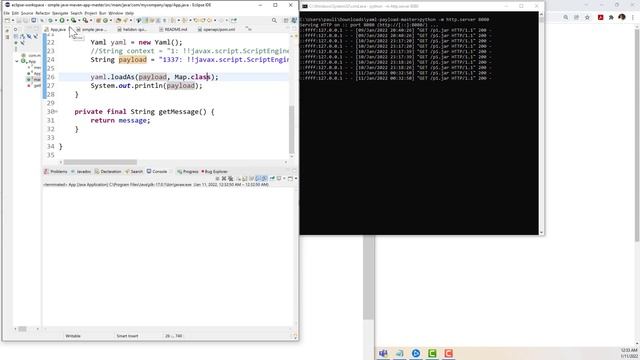Viewport: 640px width, 360px height.
Task: Open the Refactor menu
Action: coord(42,13)
